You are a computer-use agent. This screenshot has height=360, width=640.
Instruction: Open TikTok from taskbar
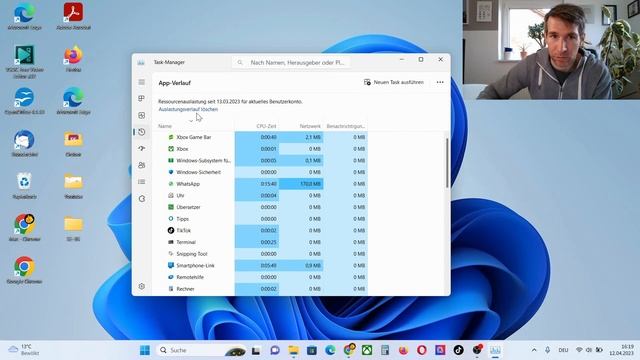(x=458, y=350)
